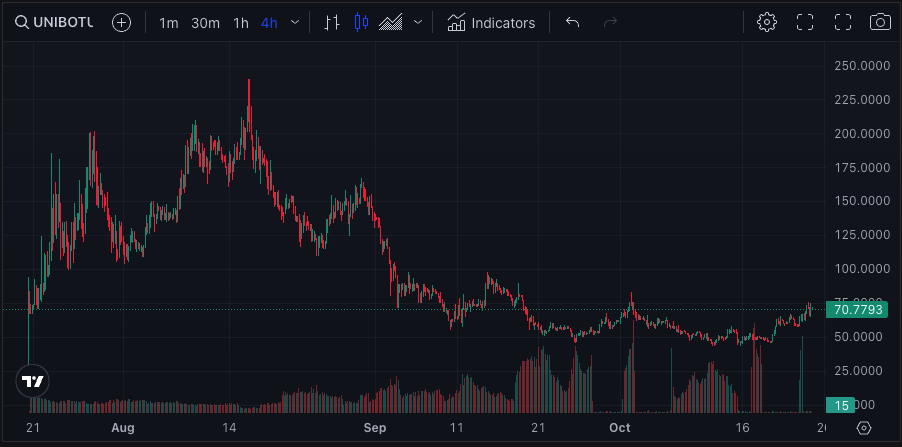Click the Oct label on time axis

click(x=620, y=428)
